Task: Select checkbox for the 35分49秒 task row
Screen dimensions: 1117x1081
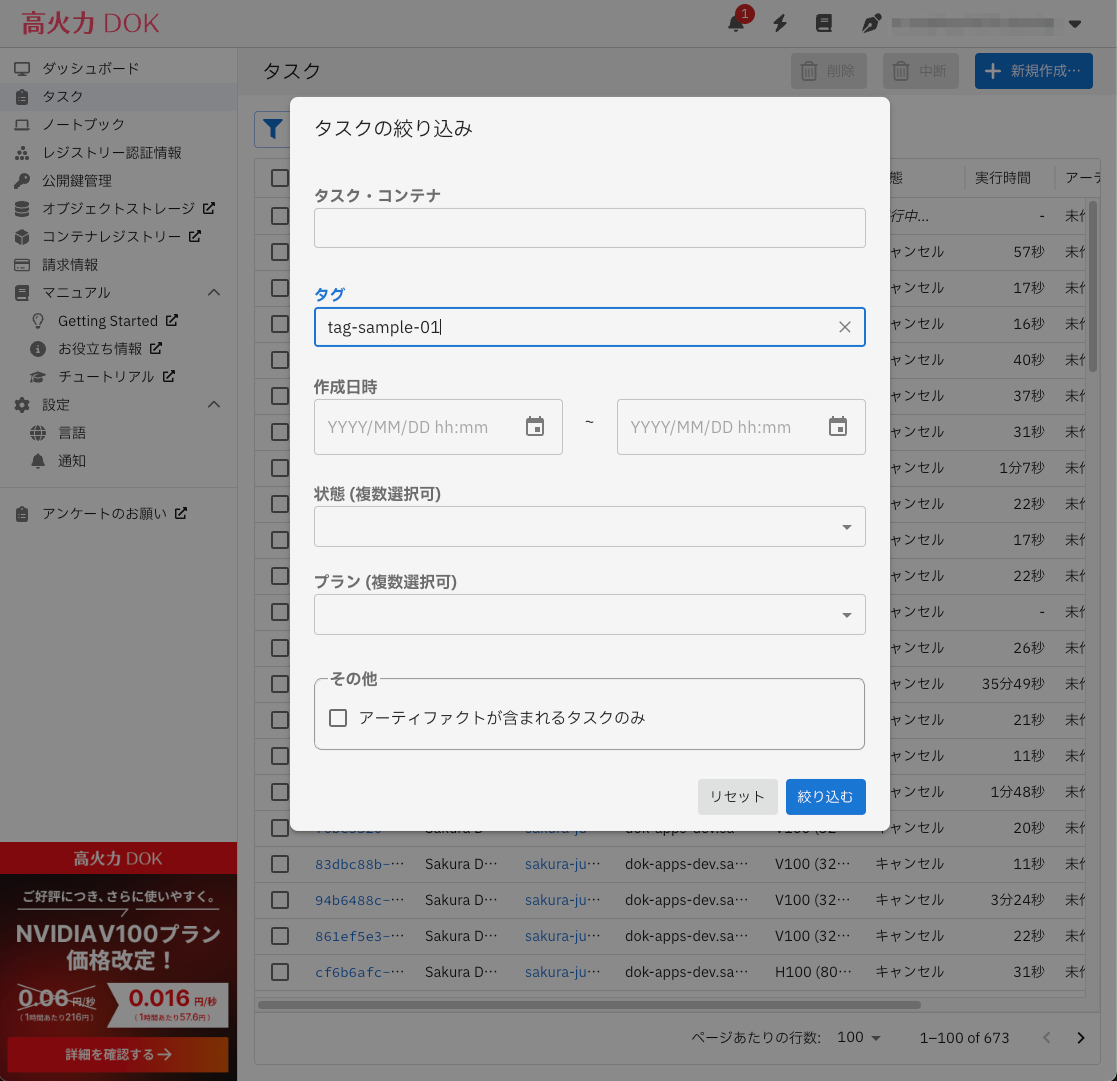Action: [280, 684]
